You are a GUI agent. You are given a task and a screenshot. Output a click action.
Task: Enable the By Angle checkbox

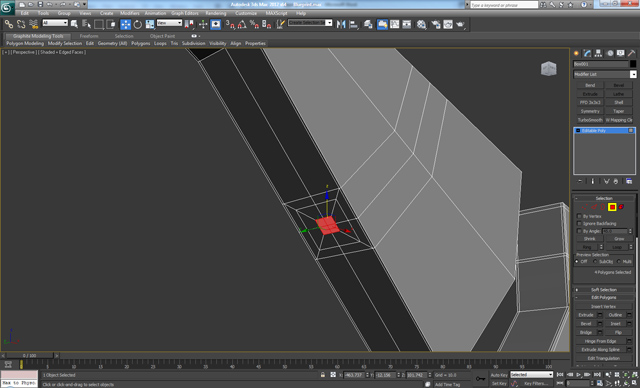point(579,231)
